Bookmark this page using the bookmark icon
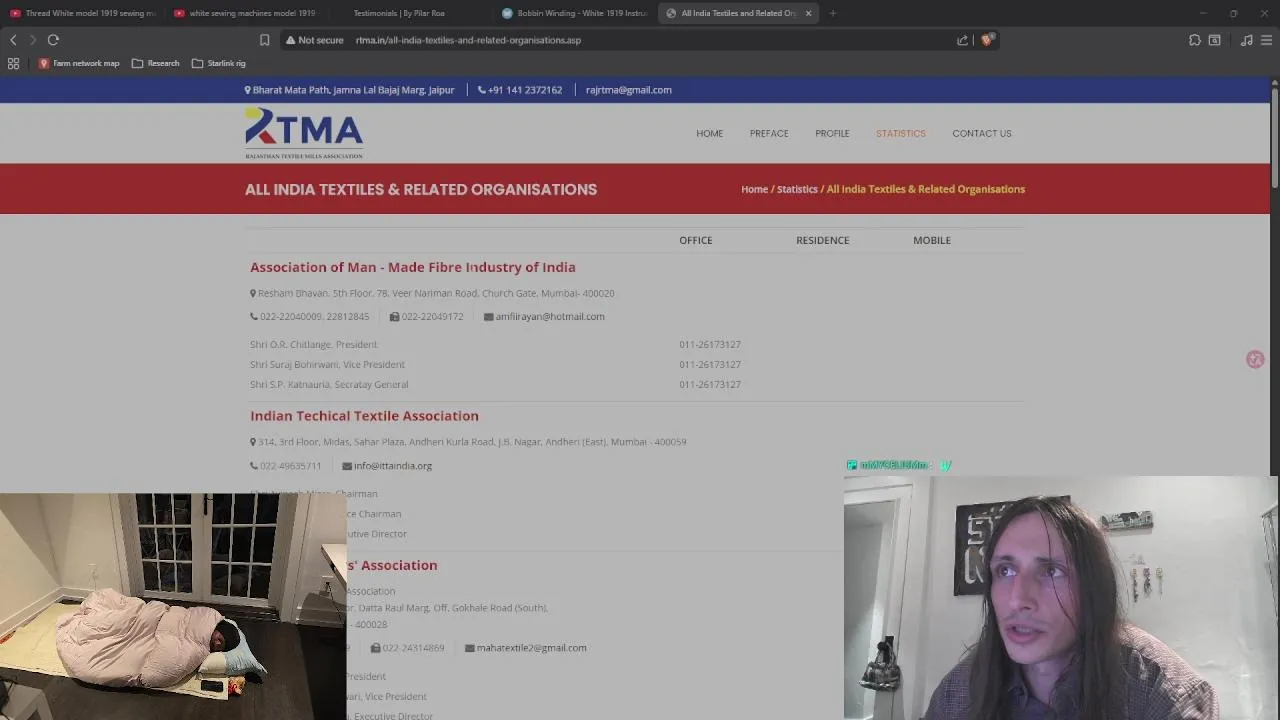The width and height of the screenshot is (1280, 720). point(264,40)
